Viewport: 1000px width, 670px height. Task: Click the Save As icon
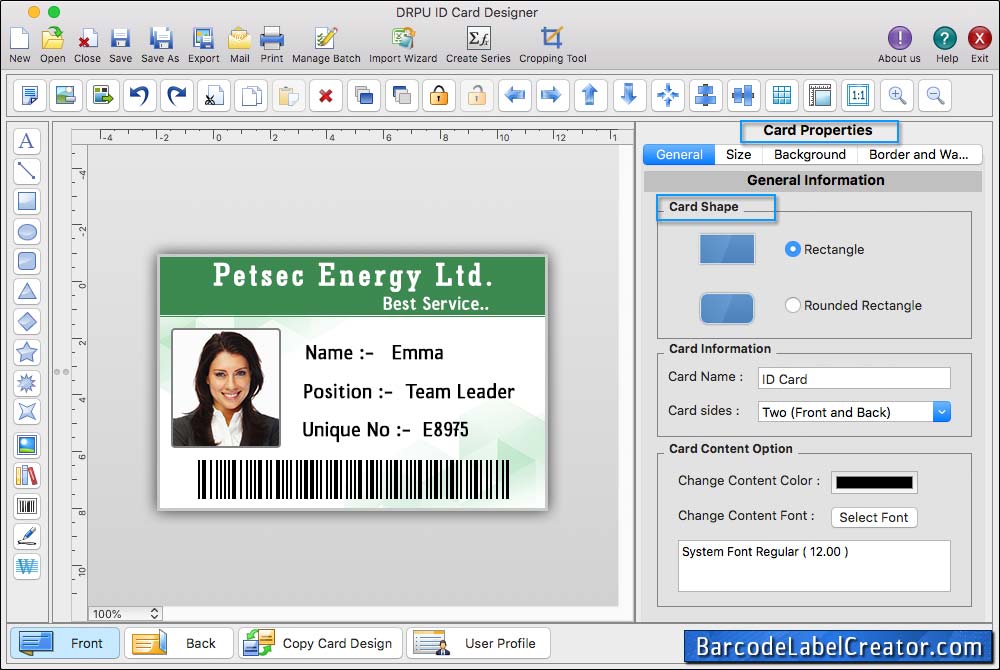tap(160, 45)
